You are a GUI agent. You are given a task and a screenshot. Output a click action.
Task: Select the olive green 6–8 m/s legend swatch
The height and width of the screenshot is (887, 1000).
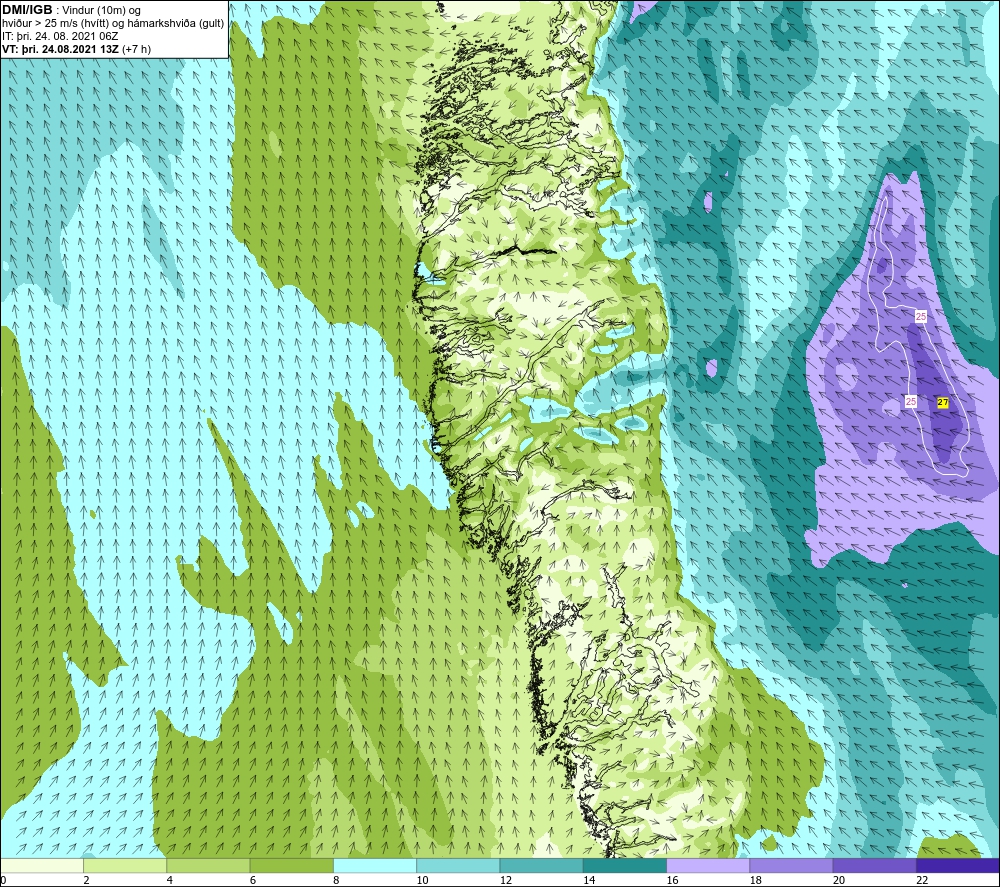click(x=291, y=865)
